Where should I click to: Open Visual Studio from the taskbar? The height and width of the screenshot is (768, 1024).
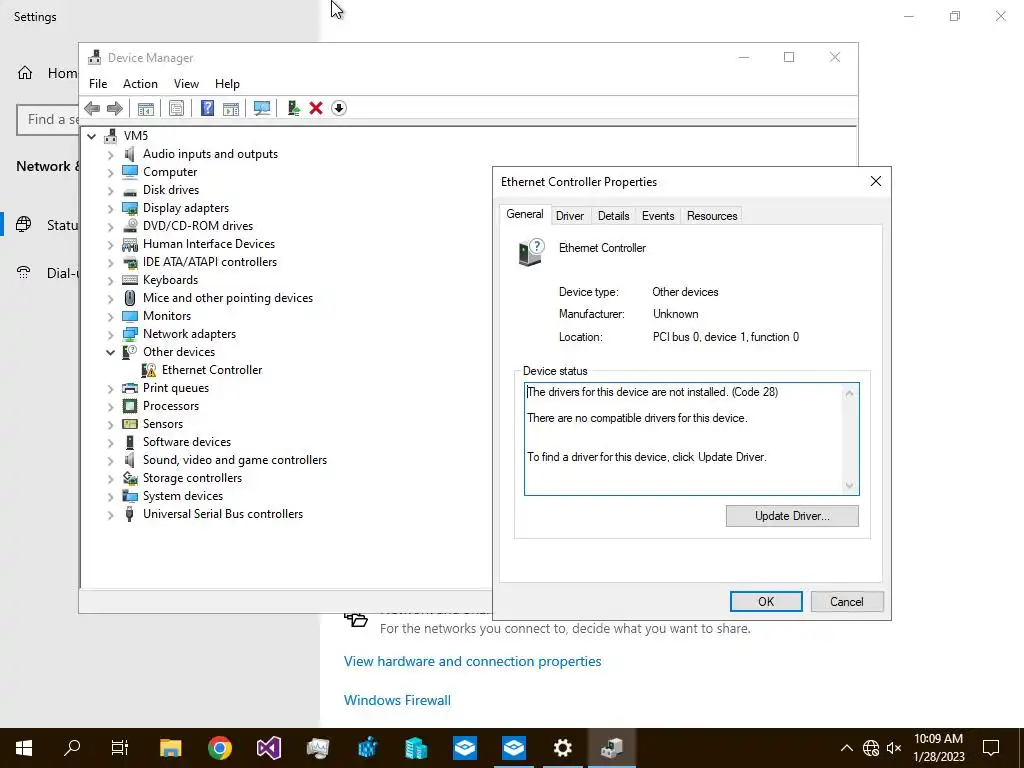point(268,748)
